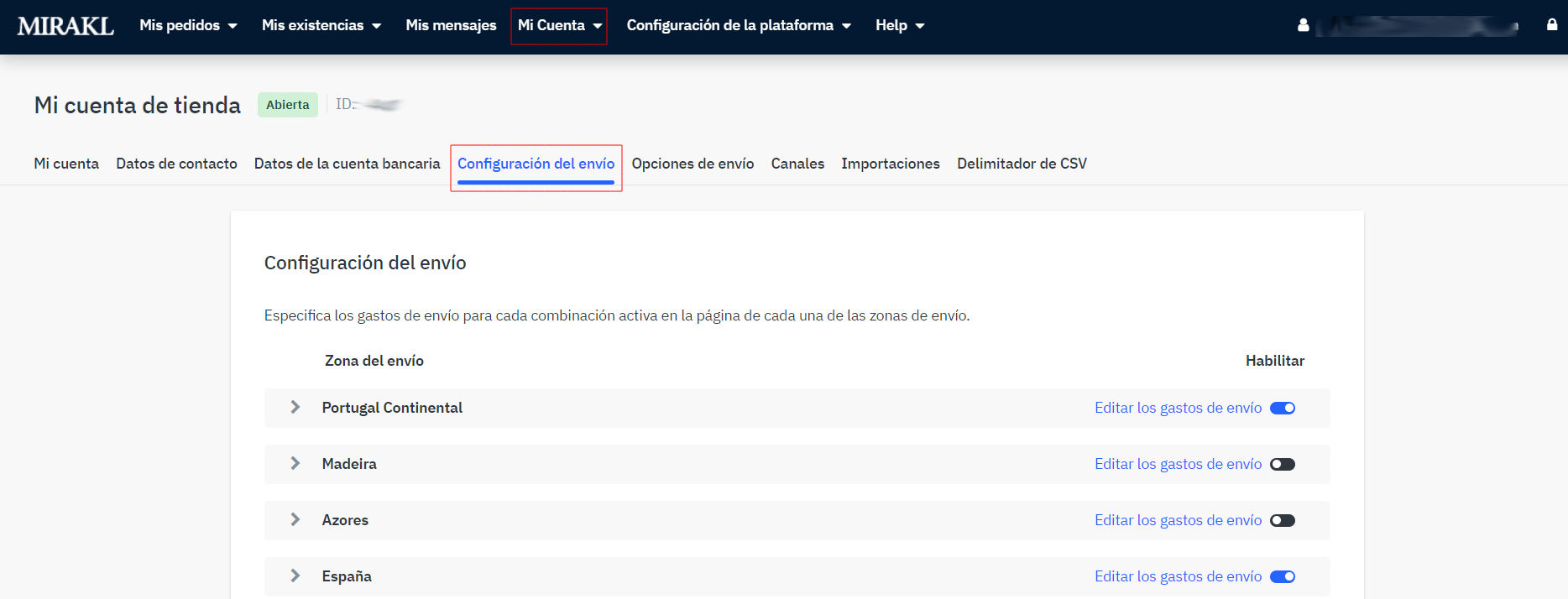Turn off the España shipping toggle
Image resolution: width=1568 pixels, height=599 pixels.
click(1282, 577)
